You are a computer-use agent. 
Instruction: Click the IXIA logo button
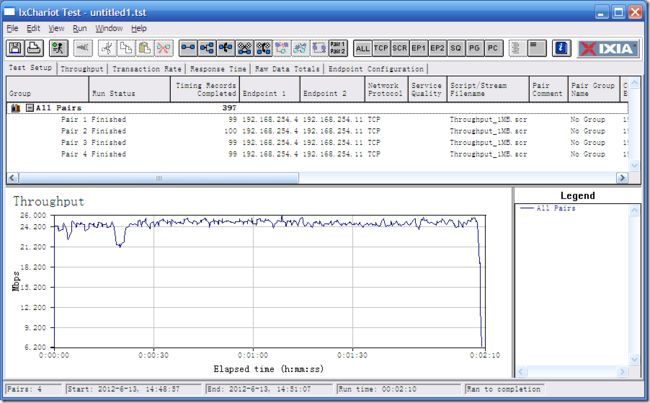pyautogui.click(x=608, y=49)
